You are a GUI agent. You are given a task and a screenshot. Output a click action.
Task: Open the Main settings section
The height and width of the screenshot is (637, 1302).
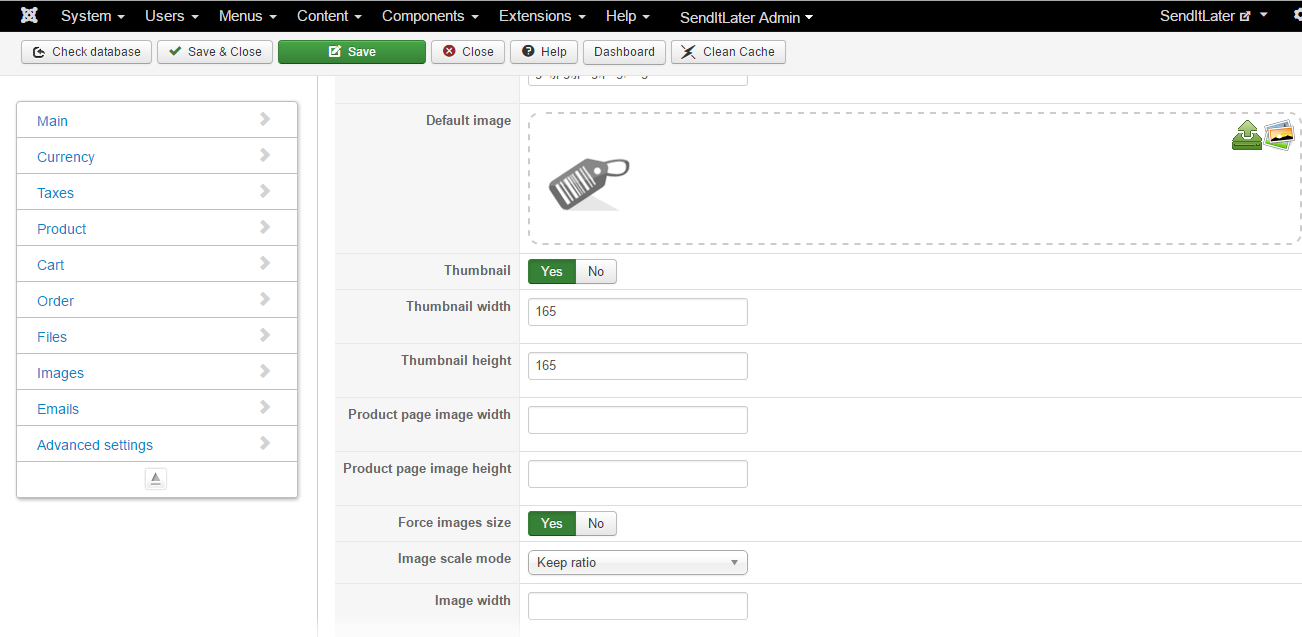coord(157,120)
